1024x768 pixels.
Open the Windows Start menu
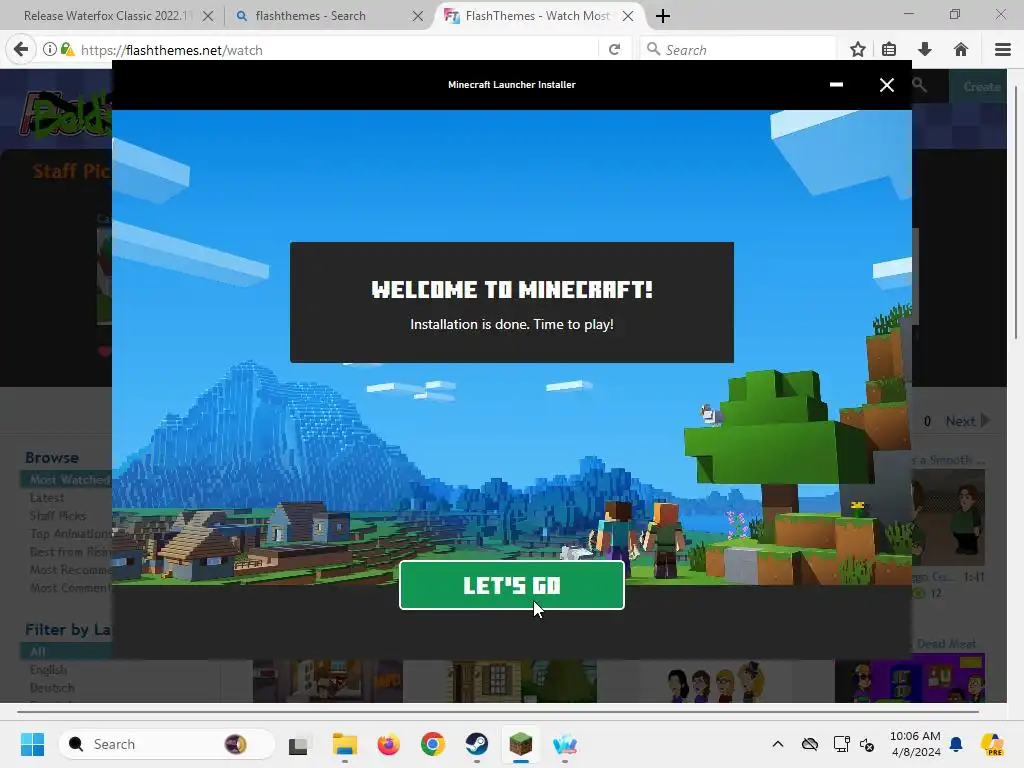coord(32,744)
